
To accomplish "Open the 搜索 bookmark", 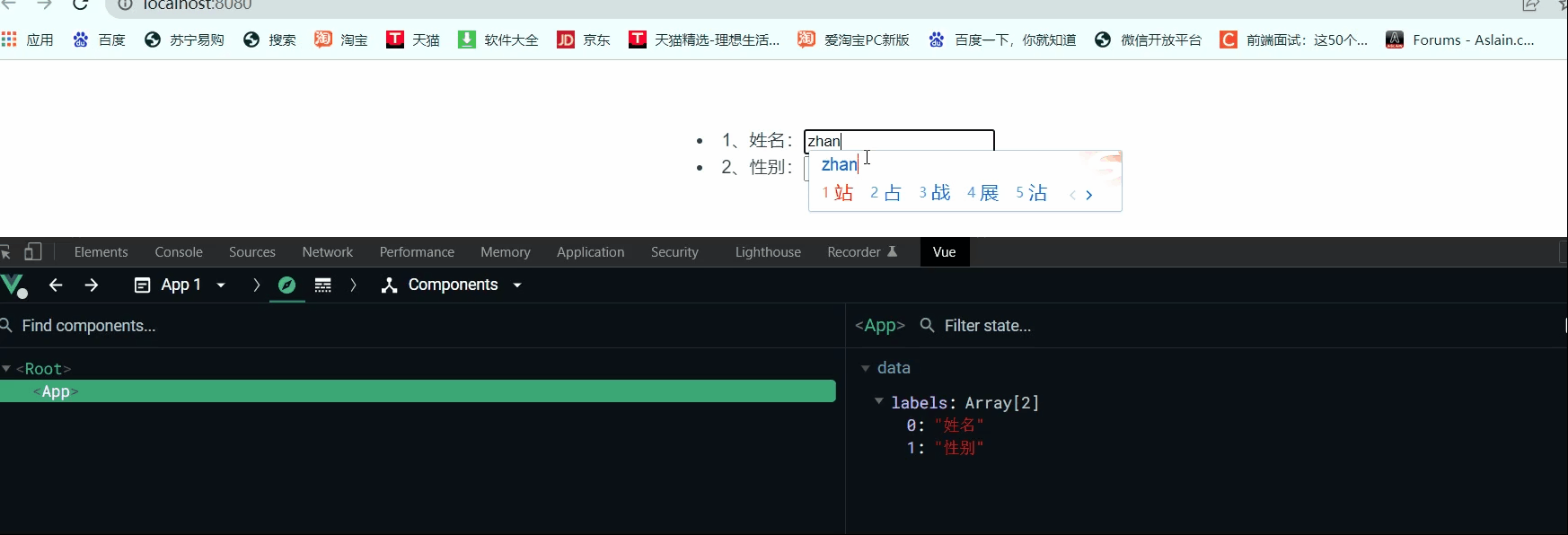I will 269,39.
